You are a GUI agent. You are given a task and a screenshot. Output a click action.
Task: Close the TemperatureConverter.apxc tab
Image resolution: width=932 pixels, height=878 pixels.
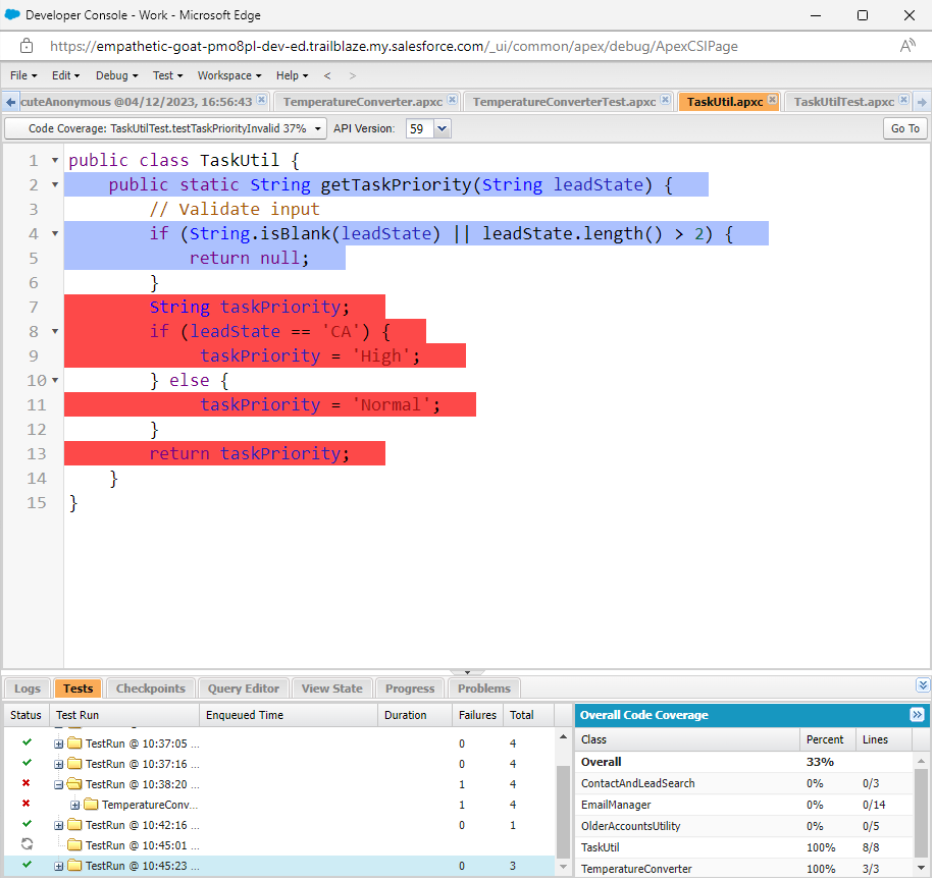click(452, 100)
